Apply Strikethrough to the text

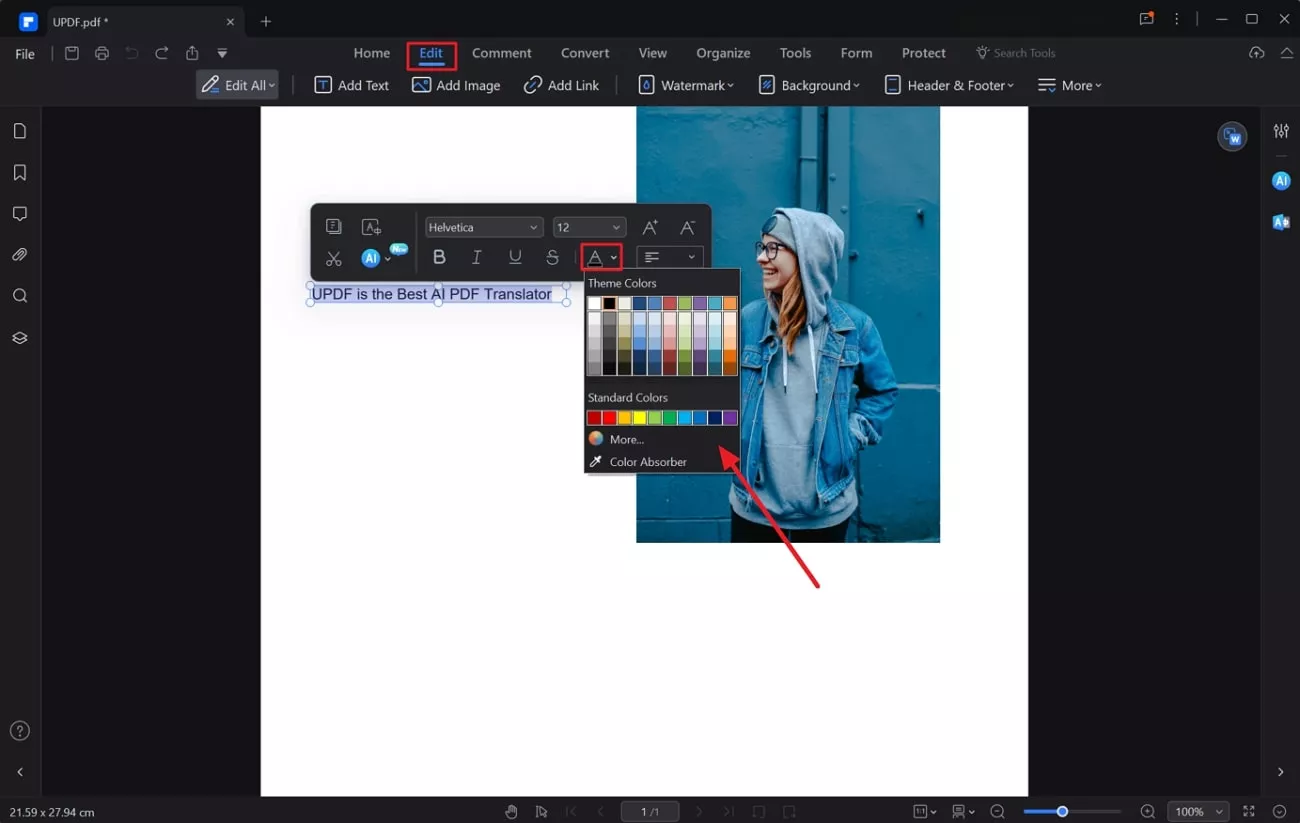(552, 258)
